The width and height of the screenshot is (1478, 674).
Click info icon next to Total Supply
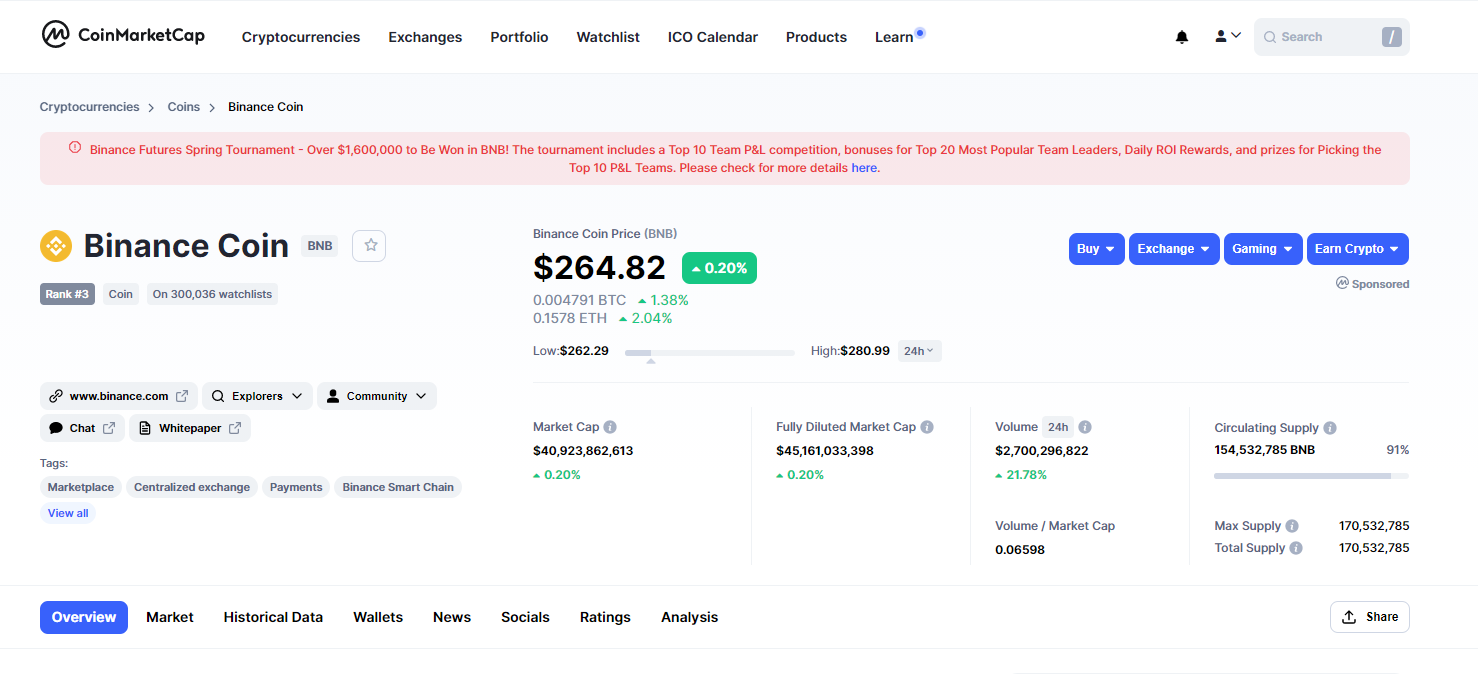coord(1296,548)
